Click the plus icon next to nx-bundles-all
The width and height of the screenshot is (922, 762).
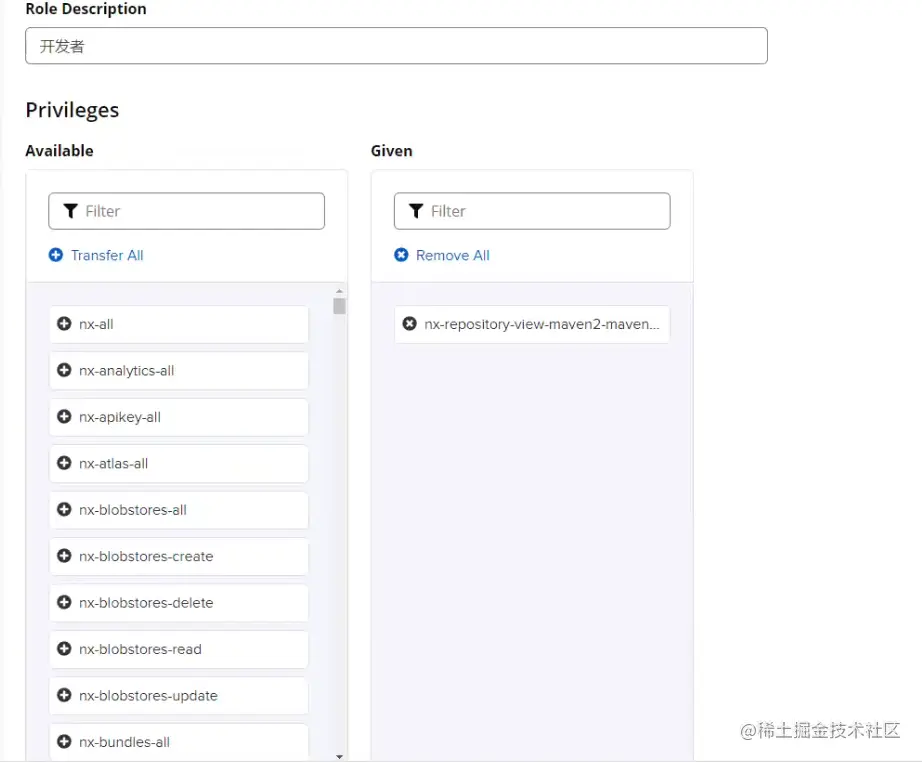pos(64,742)
